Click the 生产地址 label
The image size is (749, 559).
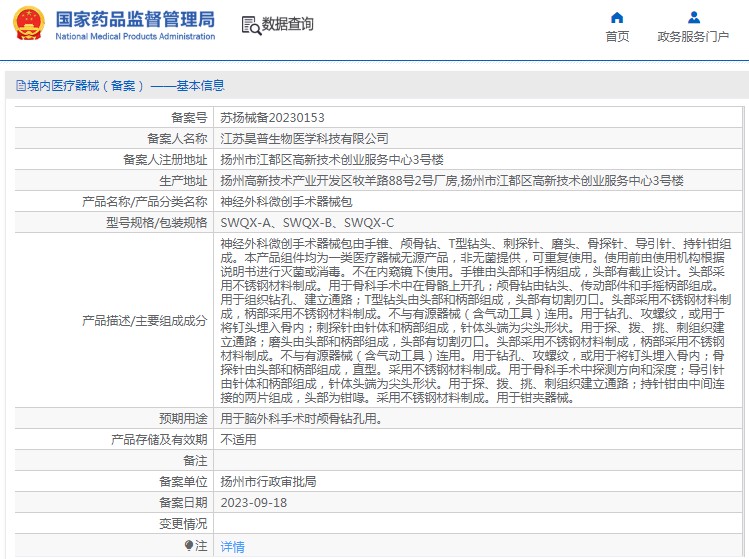[183, 181]
